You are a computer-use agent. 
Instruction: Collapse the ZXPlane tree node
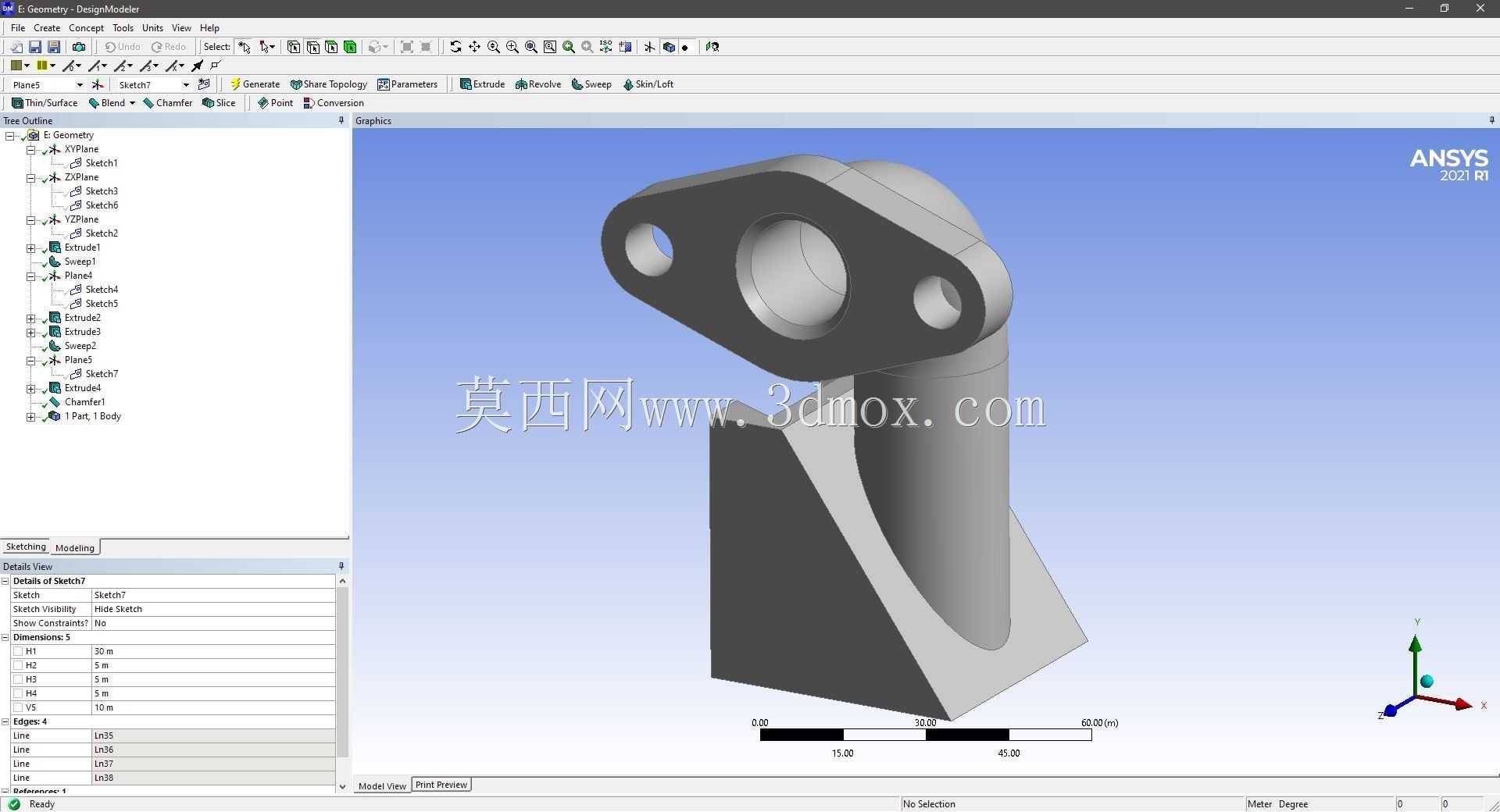point(30,177)
